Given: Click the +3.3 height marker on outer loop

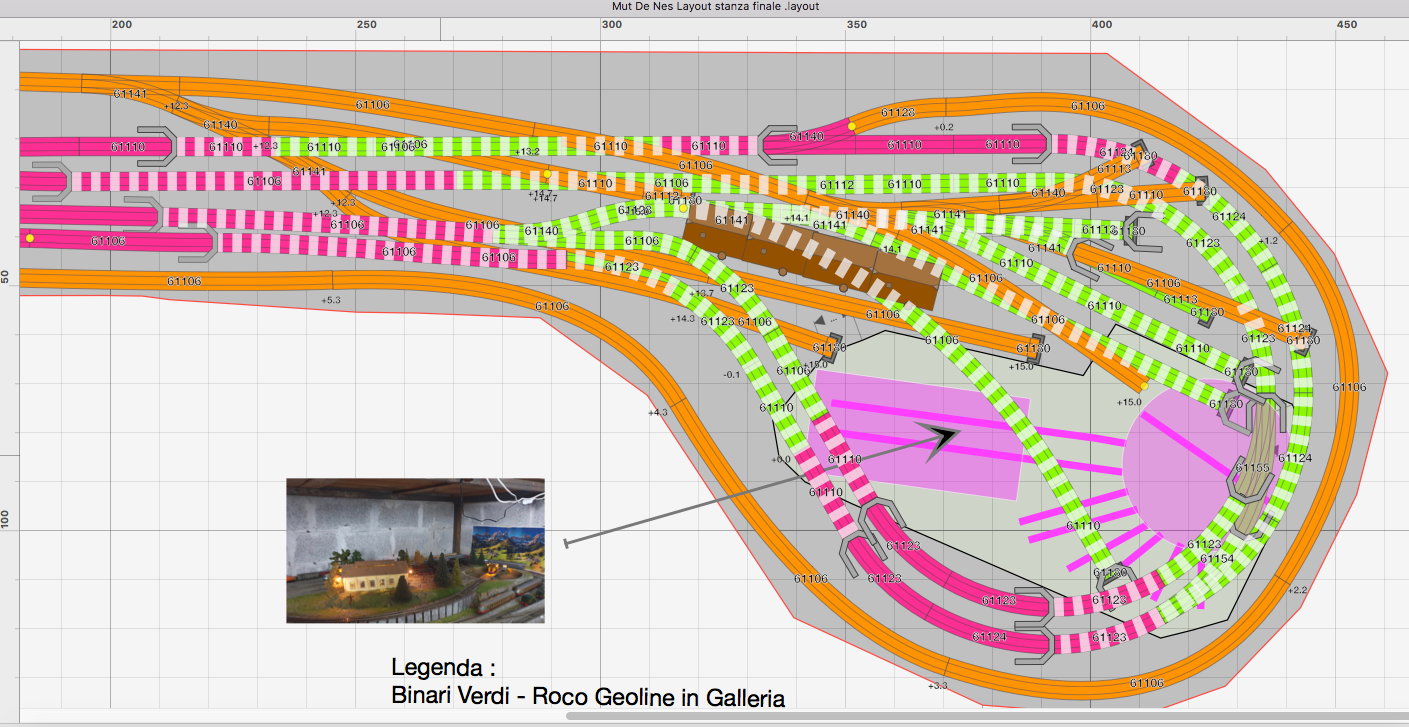Looking at the screenshot, I should (x=937, y=686).
